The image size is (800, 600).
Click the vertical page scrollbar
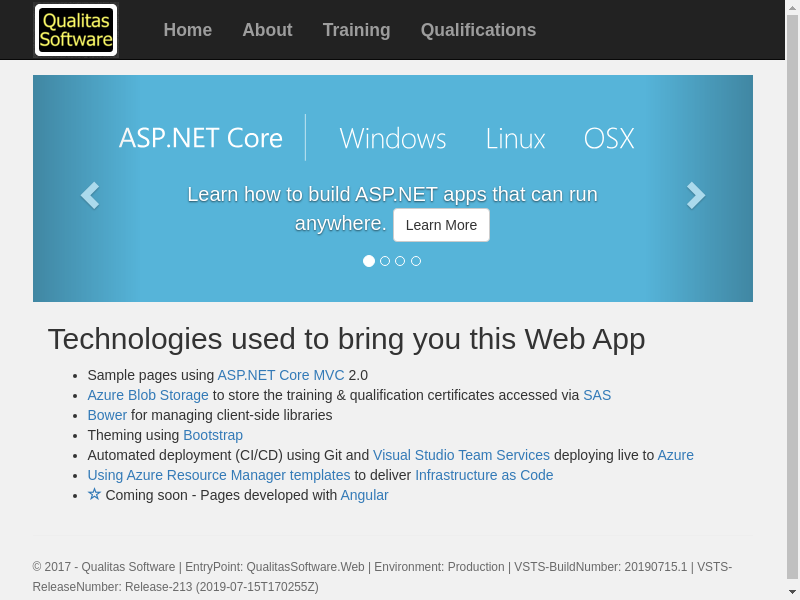coord(792,300)
